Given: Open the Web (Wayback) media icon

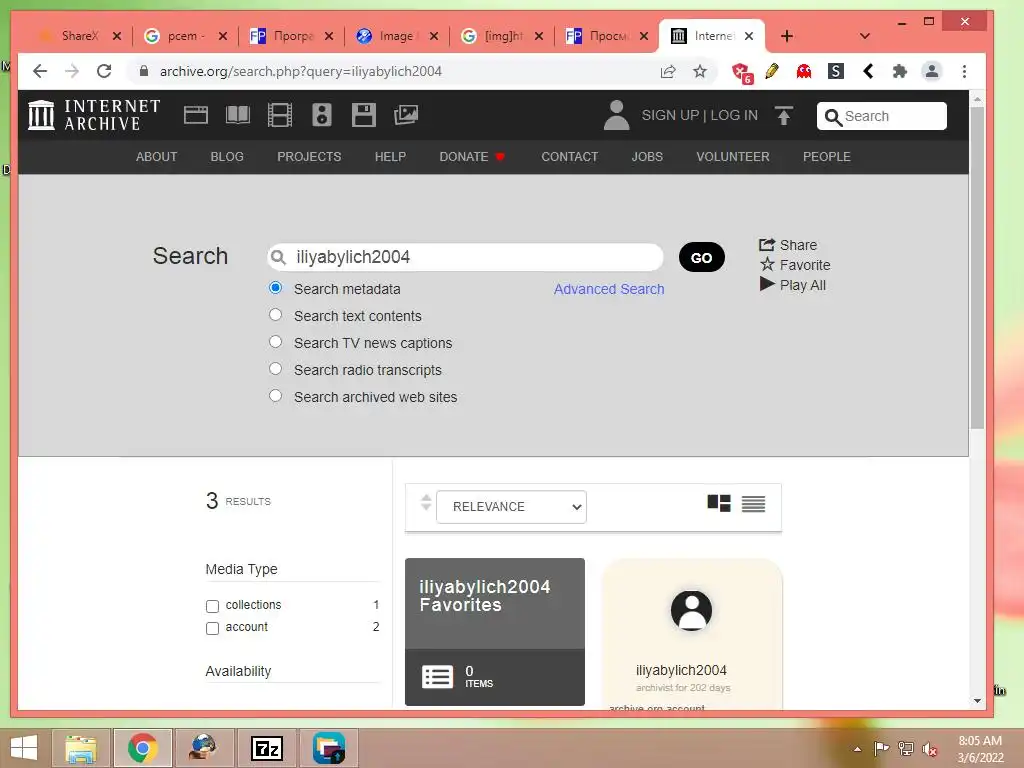Looking at the screenshot, I should [x=195, y=115].
